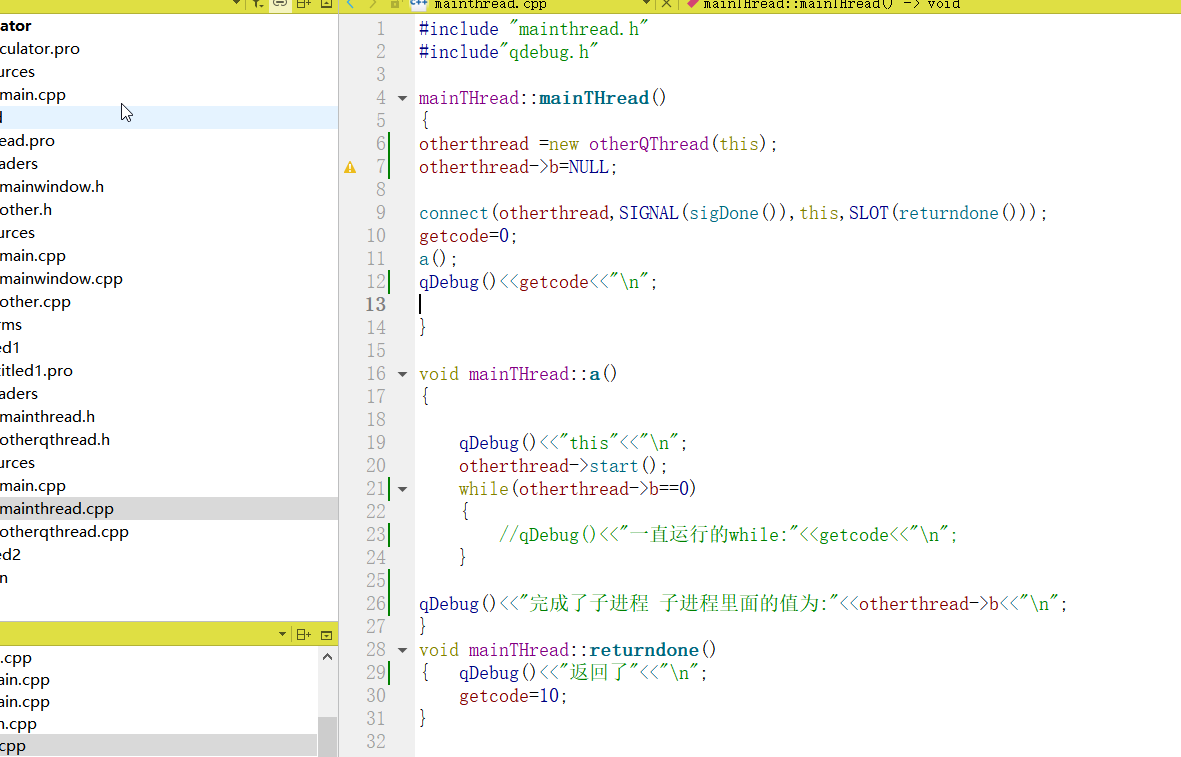1181x757 pixels.
Task: Split the upper projects panel
Action: 304,5
